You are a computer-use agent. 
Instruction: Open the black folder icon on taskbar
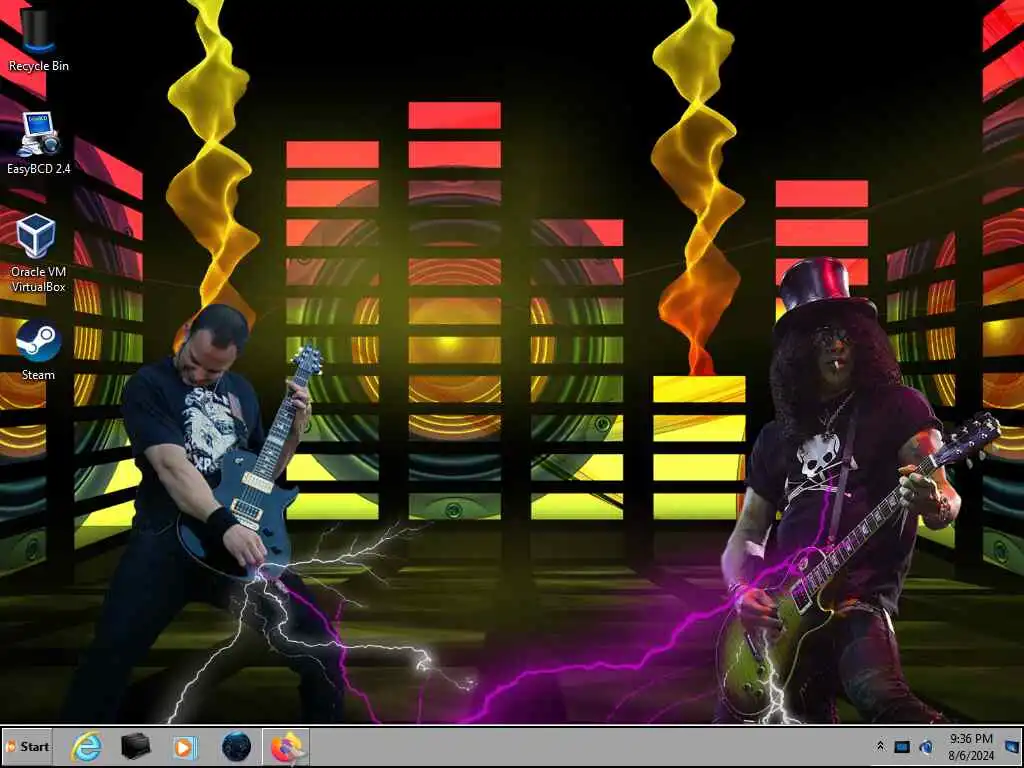pos(136,746)
